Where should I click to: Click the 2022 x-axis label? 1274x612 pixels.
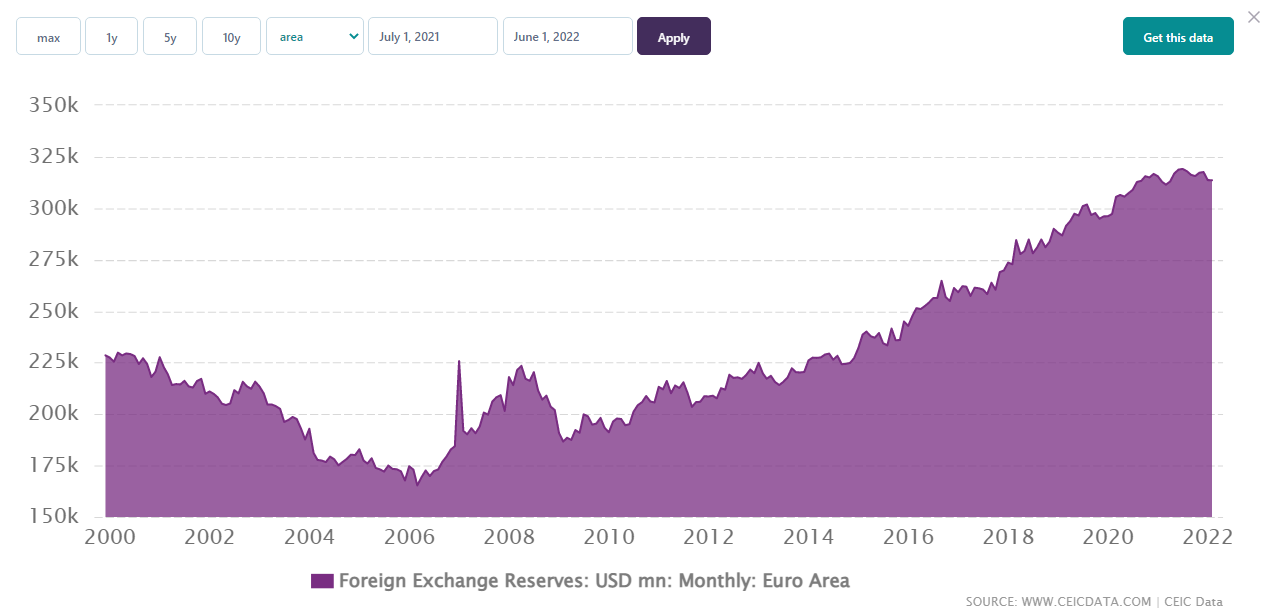(x=1208, y=538)
